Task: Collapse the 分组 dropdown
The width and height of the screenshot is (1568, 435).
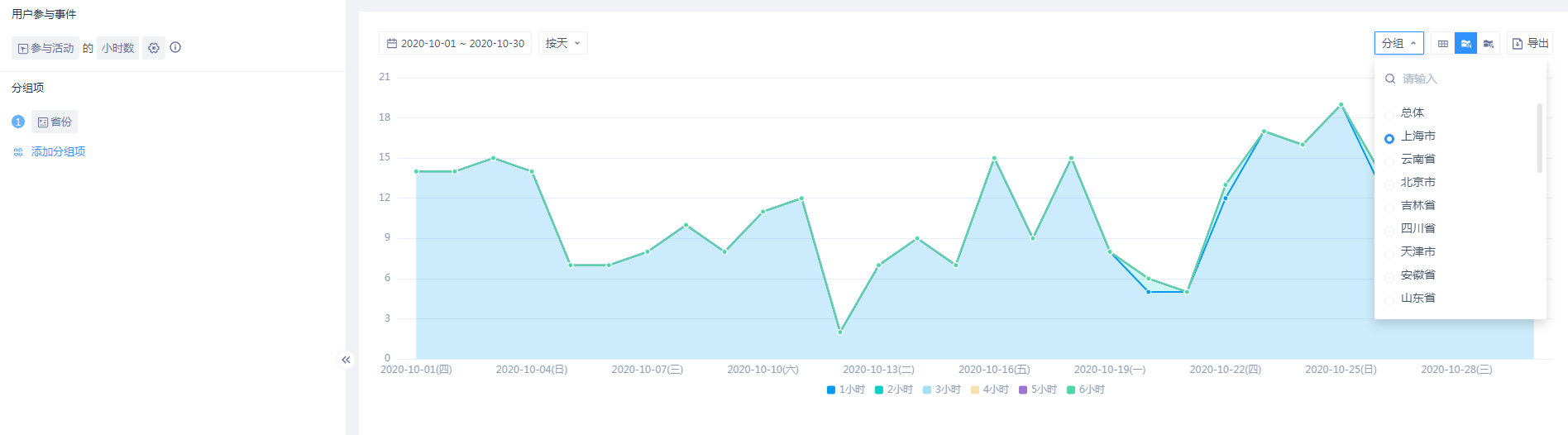Action: pyautogui.click(x=1398, y=43)
